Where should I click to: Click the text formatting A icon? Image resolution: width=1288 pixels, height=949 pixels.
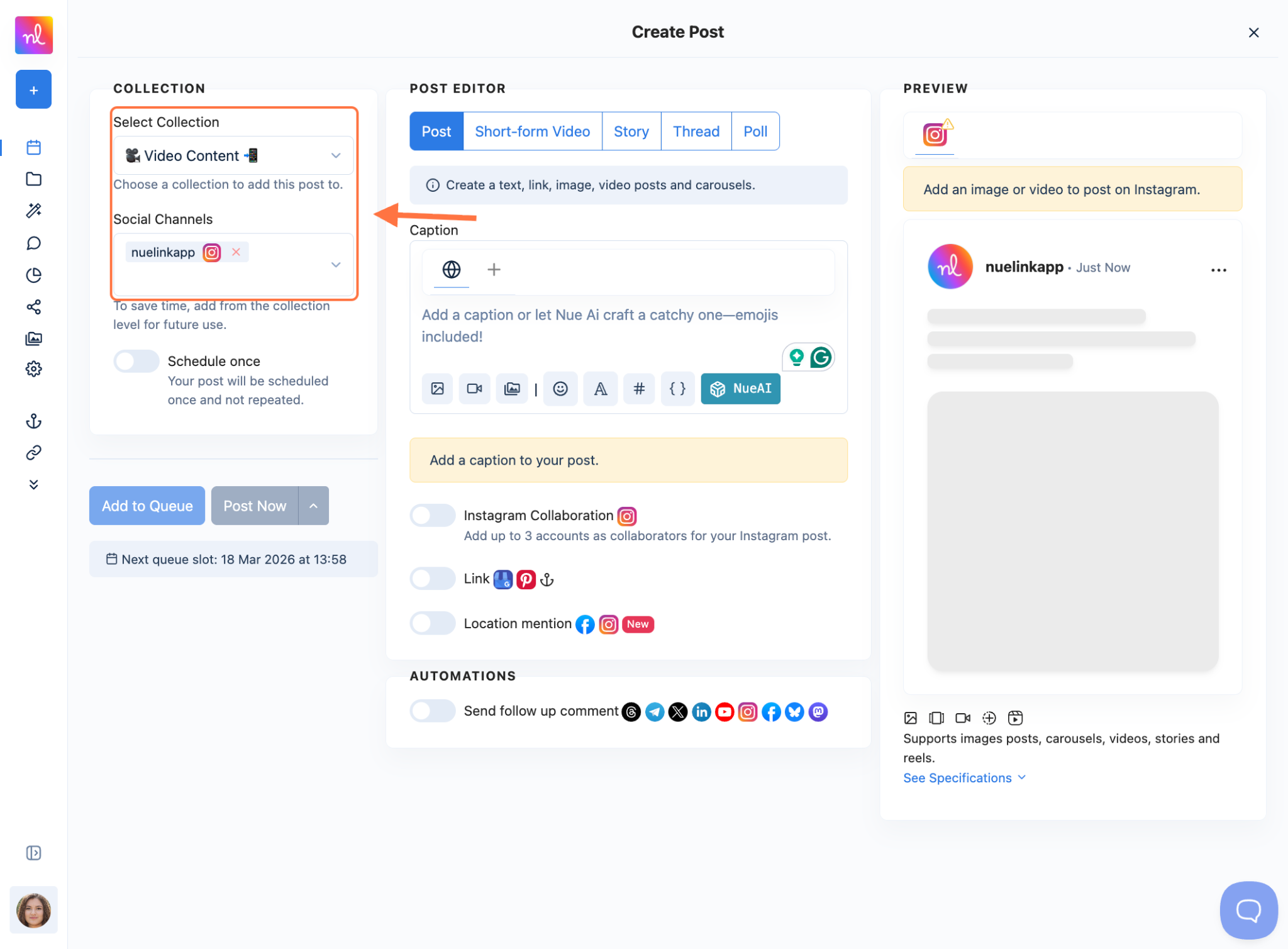coord(600,389)
